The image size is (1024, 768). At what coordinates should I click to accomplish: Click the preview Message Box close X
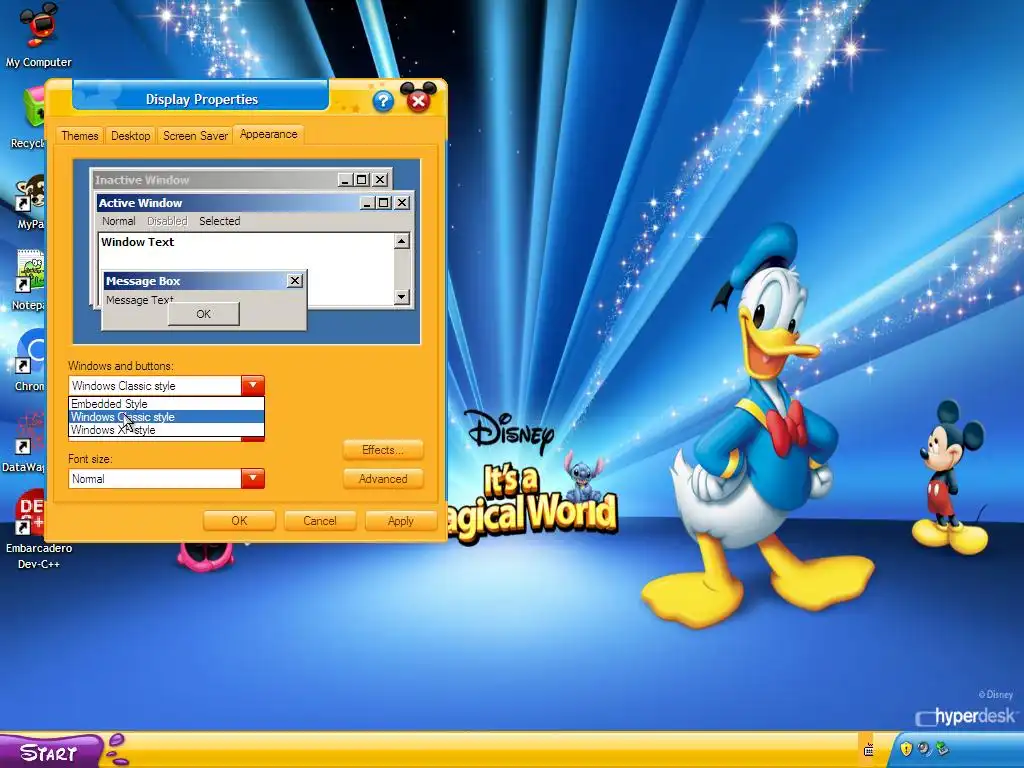tap(295, 281)
